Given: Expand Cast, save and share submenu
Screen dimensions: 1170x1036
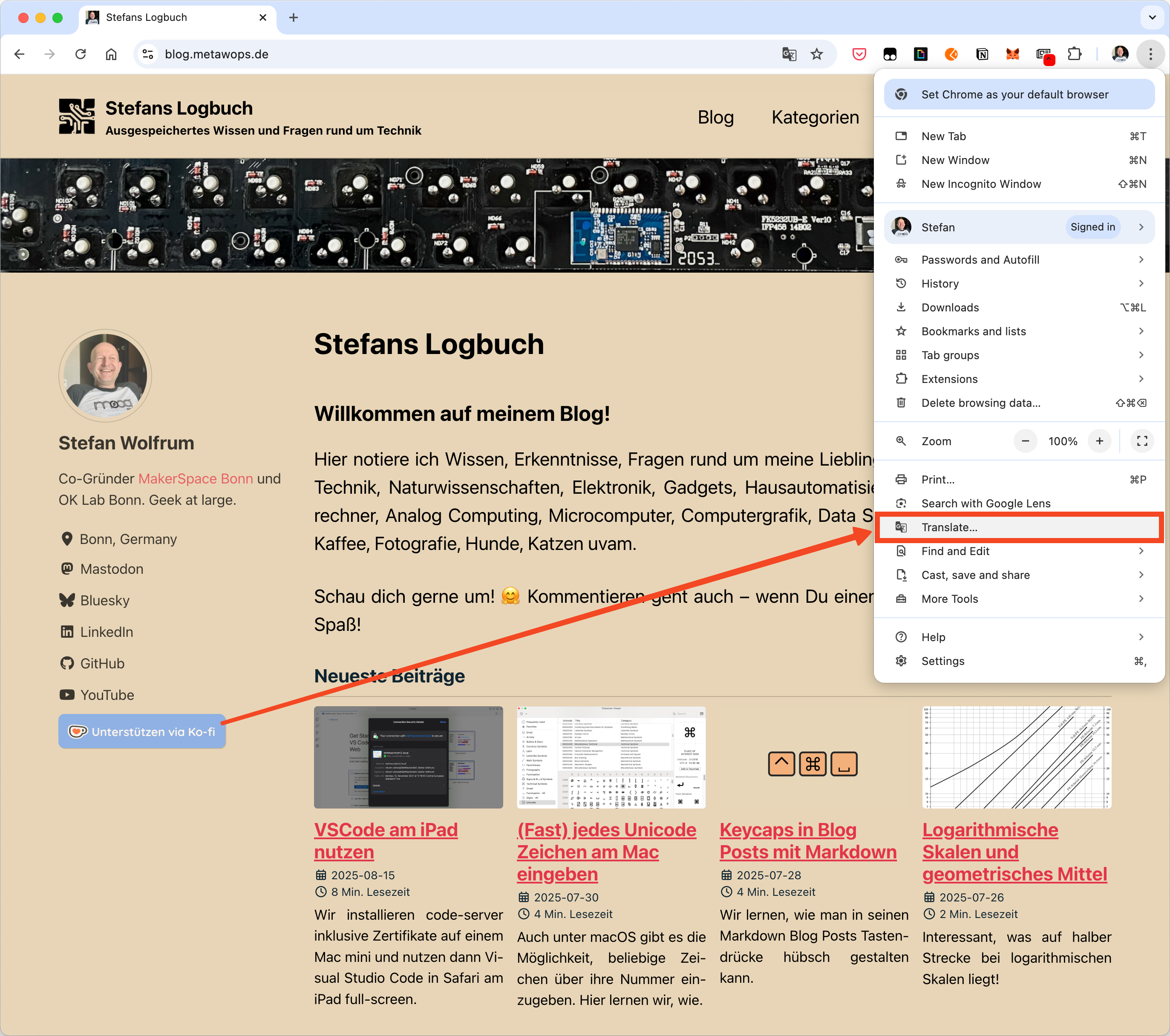Looking at the screenshot, I should point(1019,575).
